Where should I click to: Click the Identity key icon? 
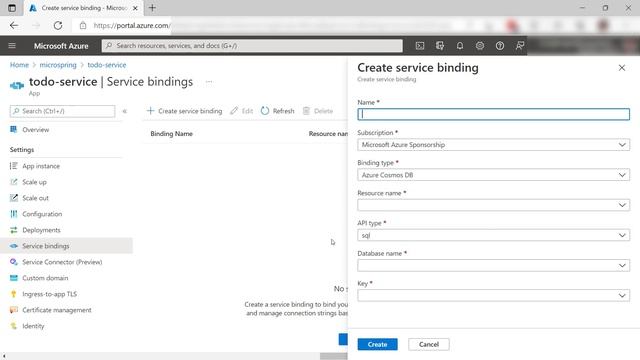point(13,326)
